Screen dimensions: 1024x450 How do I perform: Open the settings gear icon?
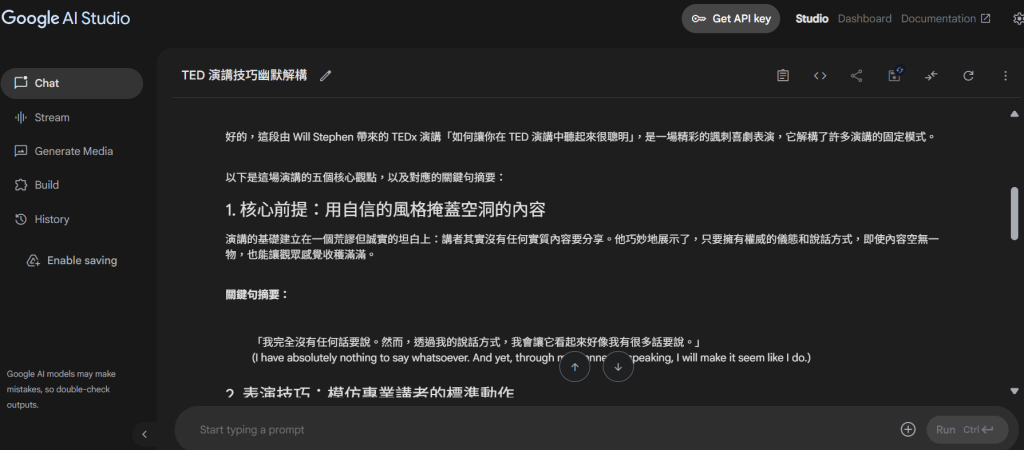[x=1017, y=19]
